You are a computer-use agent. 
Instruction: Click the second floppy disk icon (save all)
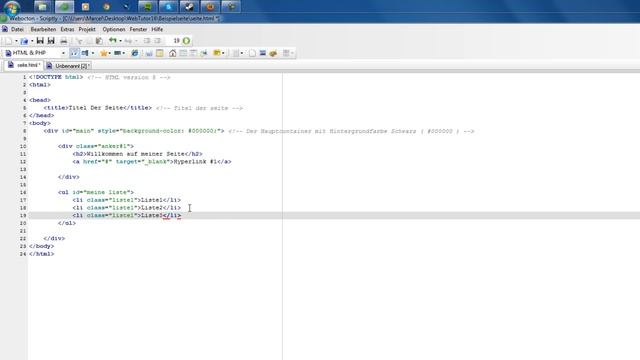tap(51, 41)
